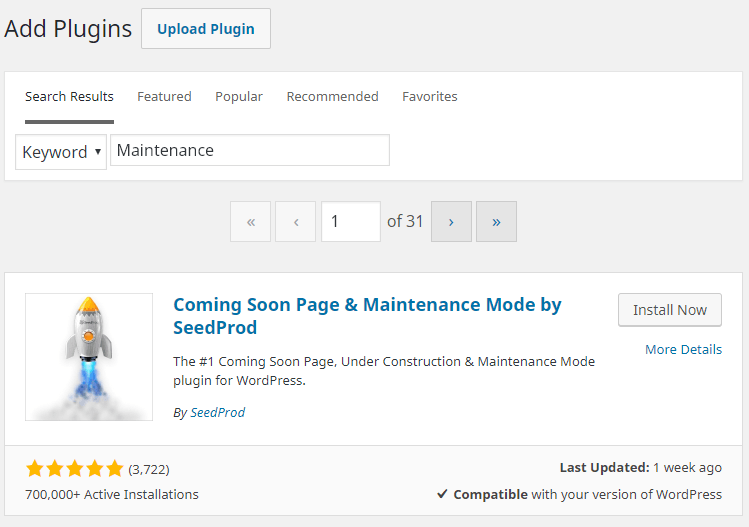Open the SeedProd rocket plugin thumbnail
749x527 pixels.
(89, 357)
